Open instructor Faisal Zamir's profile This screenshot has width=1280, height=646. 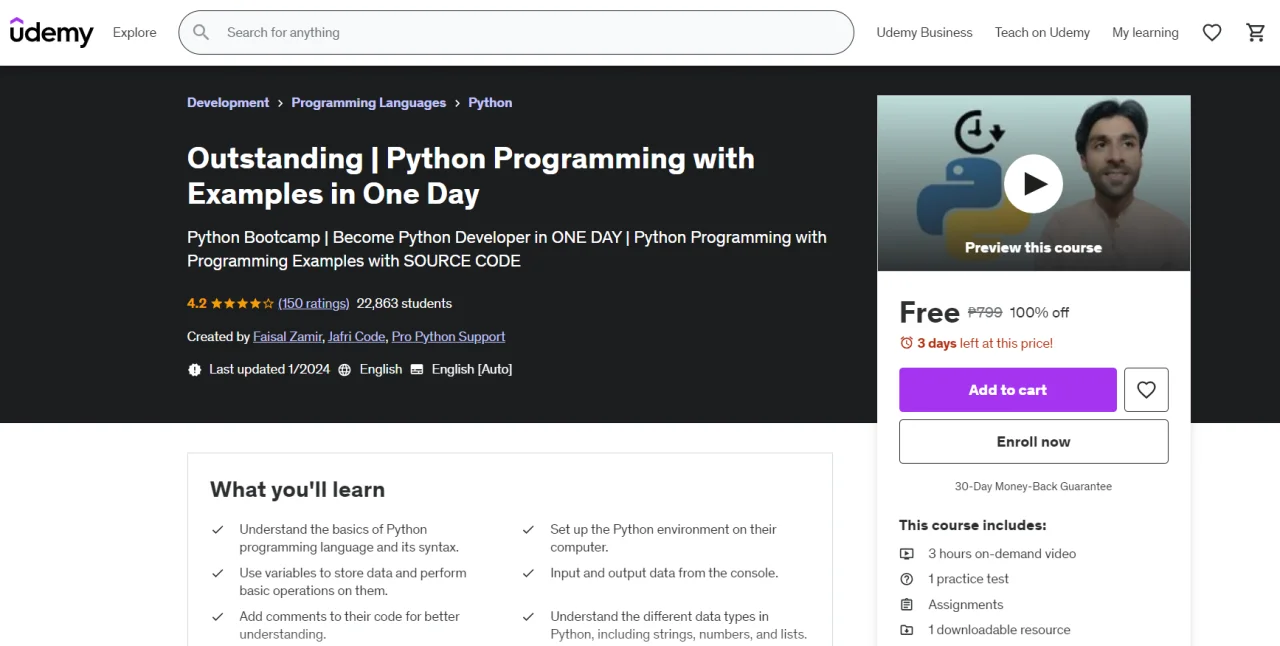288,337
